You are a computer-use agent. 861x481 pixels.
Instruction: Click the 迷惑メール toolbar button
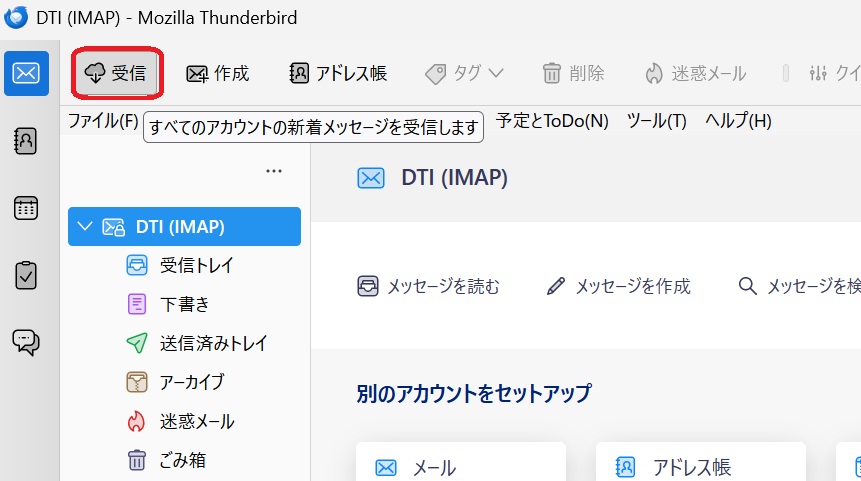click(x=696, y=73)
